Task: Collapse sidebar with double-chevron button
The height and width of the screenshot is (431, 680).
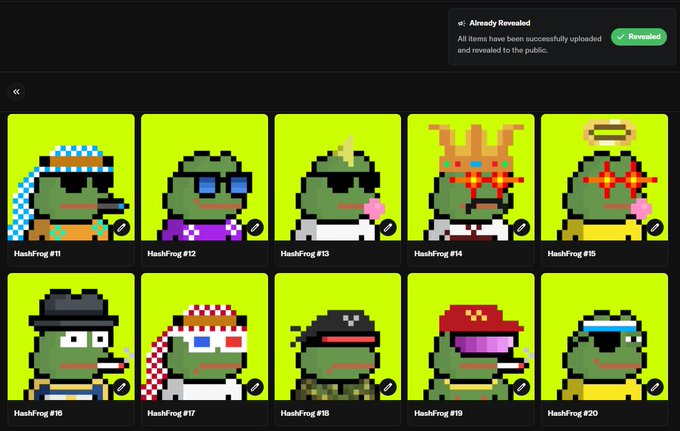Action: [x=16, y=92]
